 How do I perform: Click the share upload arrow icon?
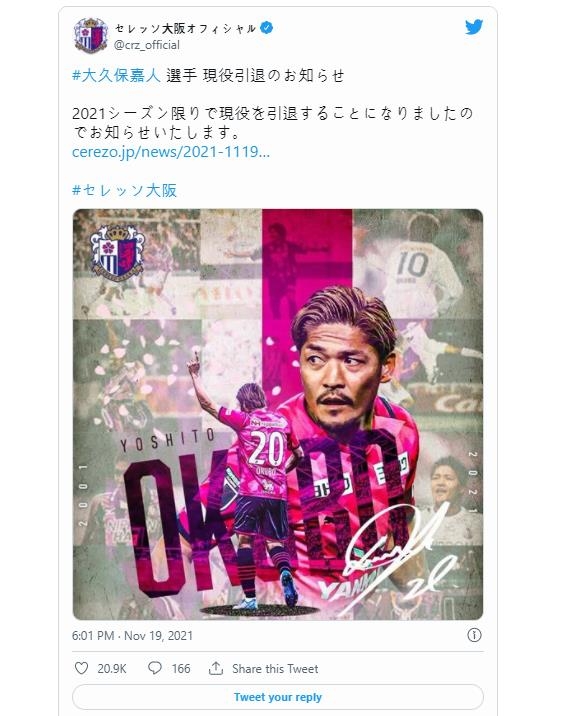tap(215, 668)
